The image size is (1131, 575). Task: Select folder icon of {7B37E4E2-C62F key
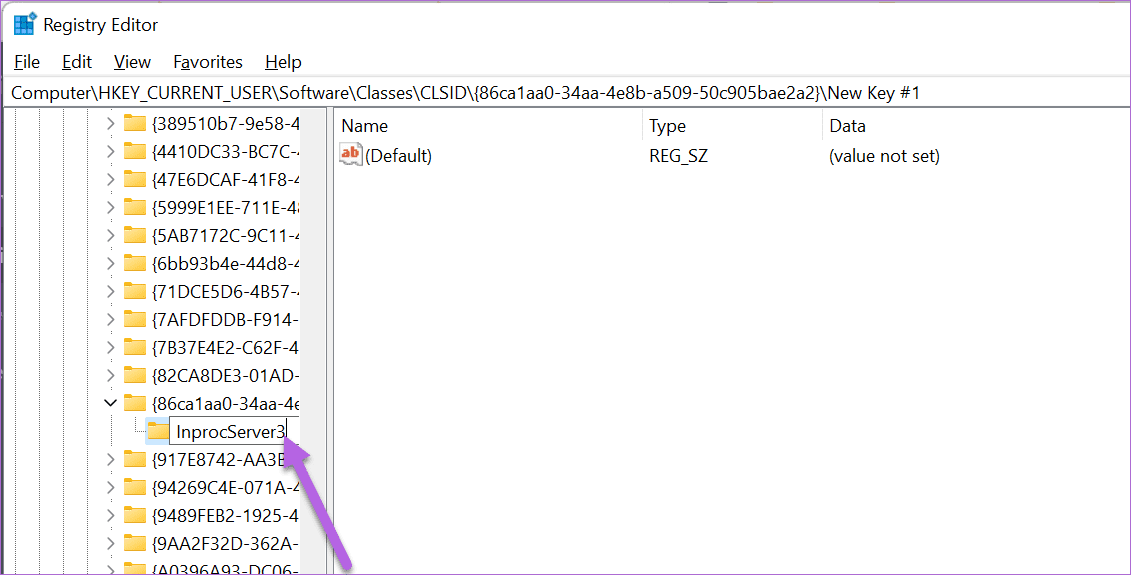pos(135,347)
